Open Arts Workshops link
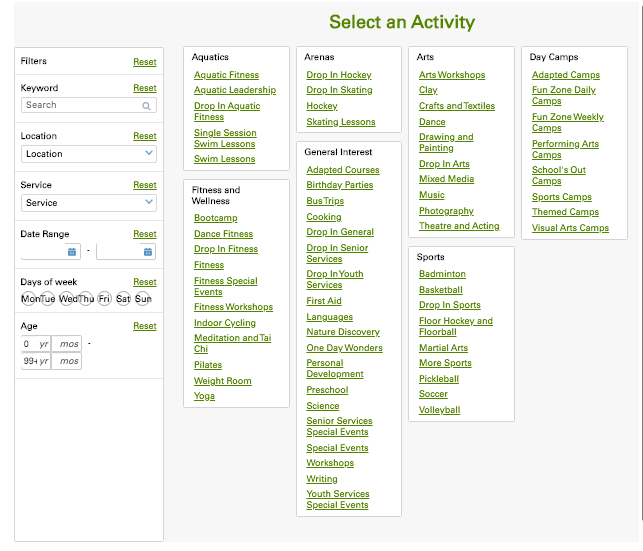The image size is (643, 551). click(452, 75)
